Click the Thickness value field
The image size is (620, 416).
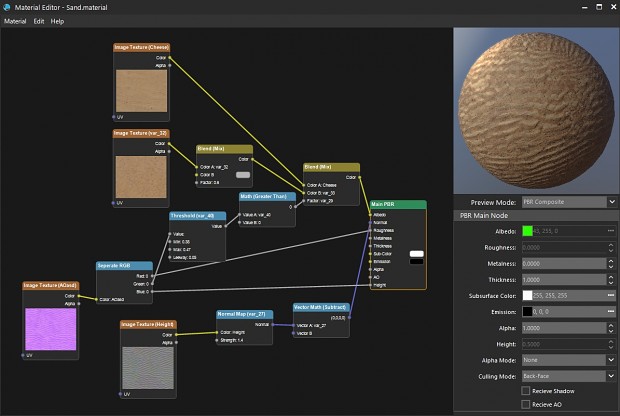pos(564,280)
